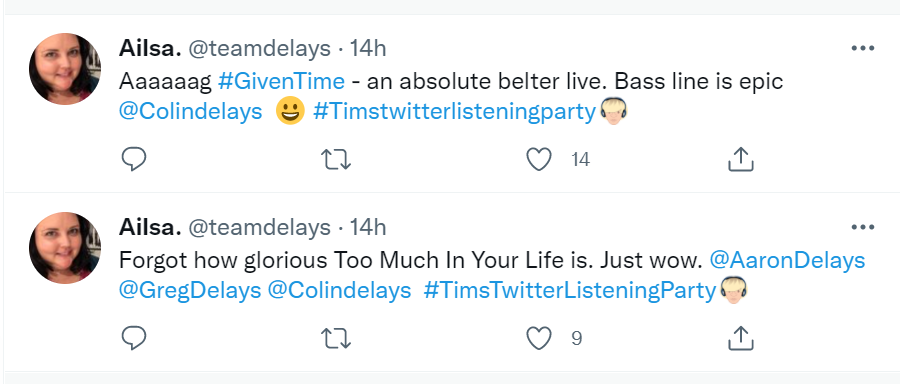The height and width of the screenshot is (384, 900).
Task: Retweet the Given Time tweet
Action: [336, 160]
